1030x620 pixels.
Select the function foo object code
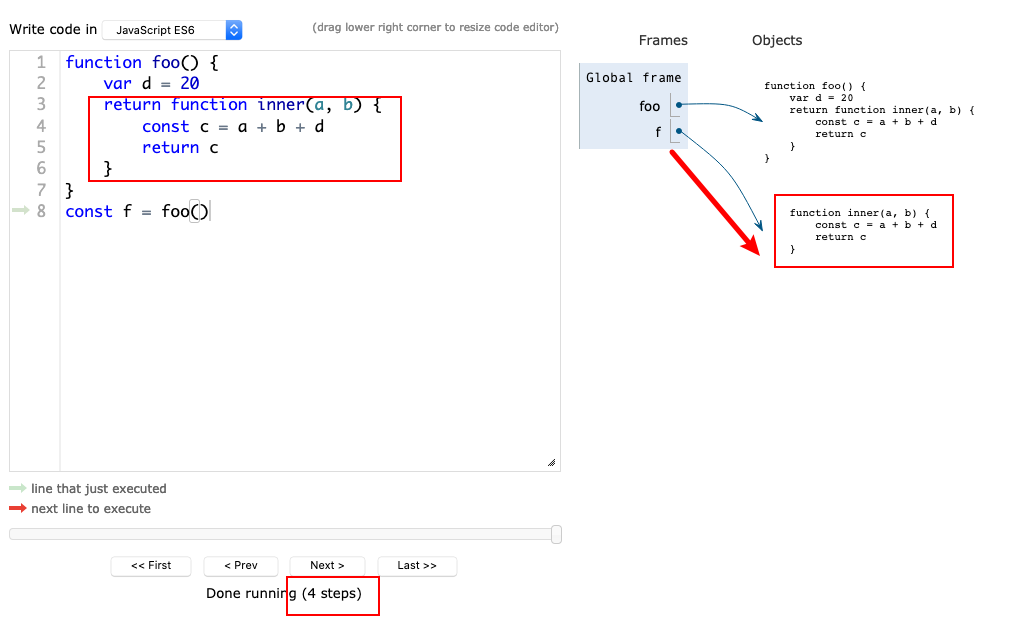[868, 121]
